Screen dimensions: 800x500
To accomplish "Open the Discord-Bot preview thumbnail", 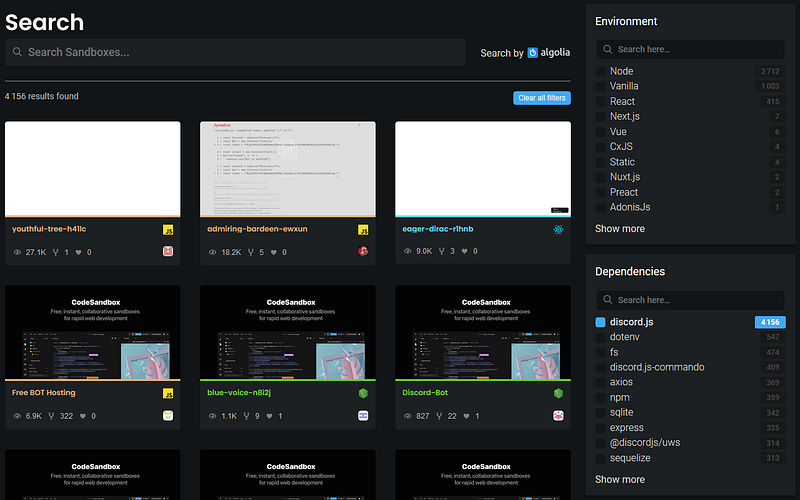I will pos(483,333).
